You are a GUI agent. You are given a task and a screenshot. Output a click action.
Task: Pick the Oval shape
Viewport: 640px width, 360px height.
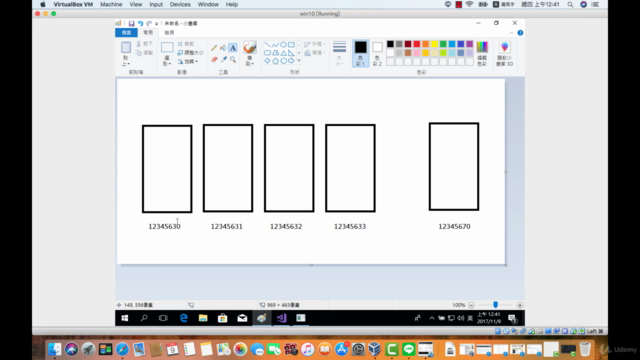(283, 44)
